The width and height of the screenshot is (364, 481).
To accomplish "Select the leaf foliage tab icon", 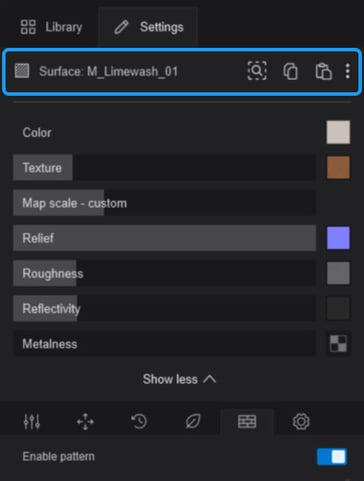I will coord(193,422).
